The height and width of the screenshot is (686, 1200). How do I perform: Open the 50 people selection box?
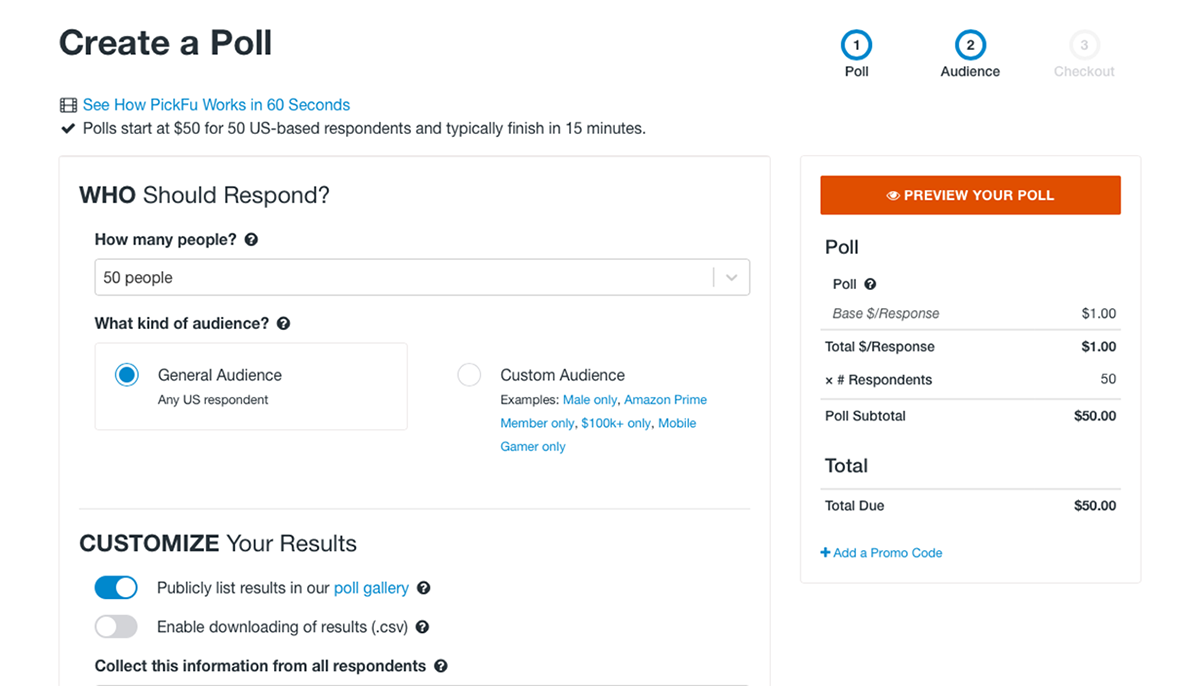coord(400,278)
